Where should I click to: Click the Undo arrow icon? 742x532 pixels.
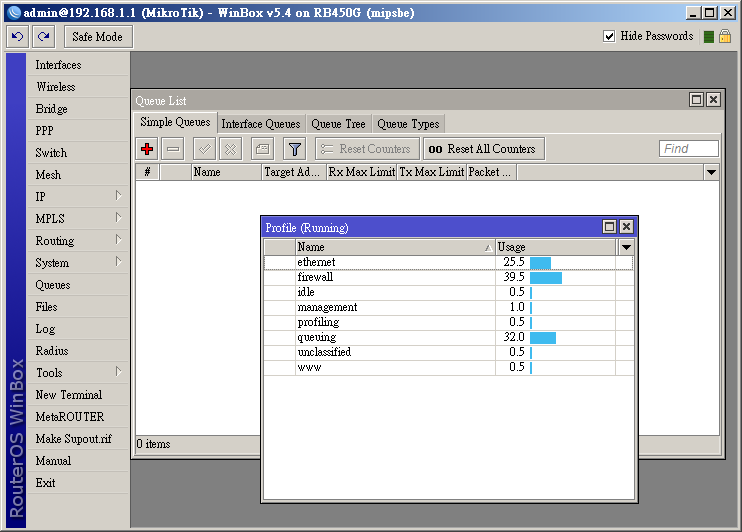pos(18,36)
